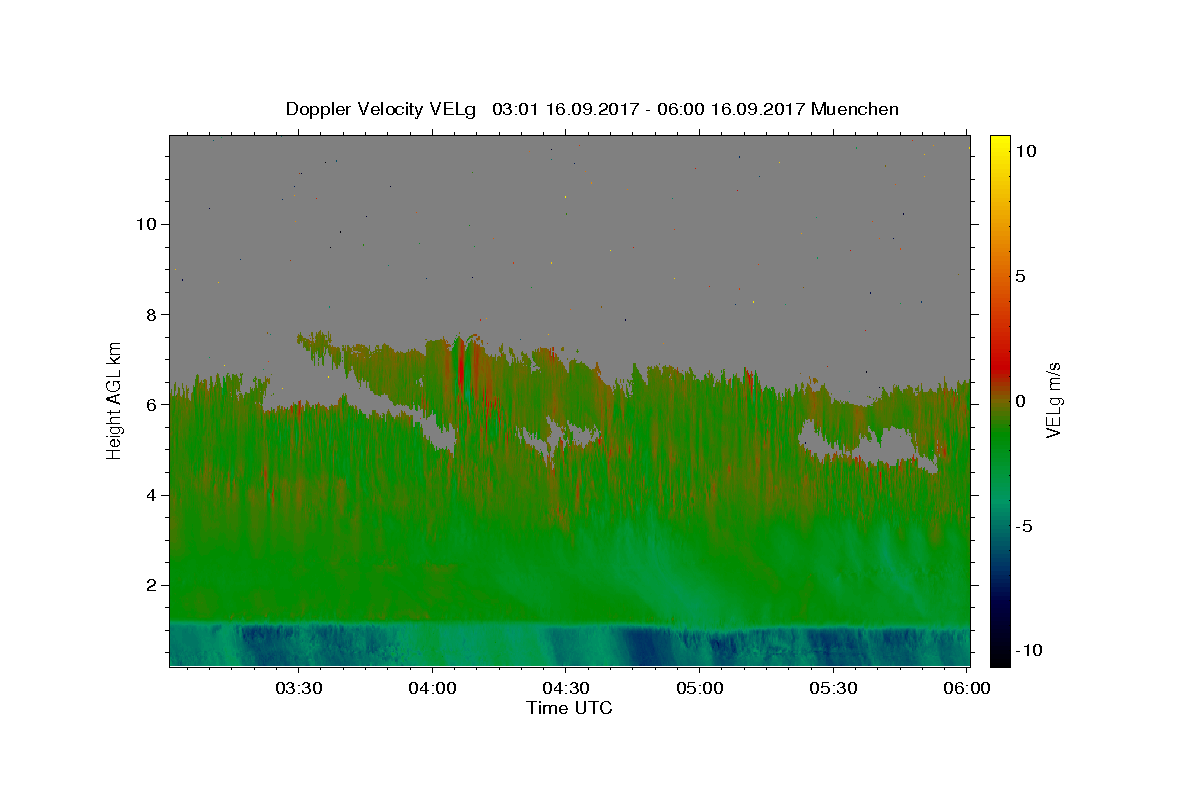Viewport: 1200px width, 800px height.
Task: Click the colorbar label 5
Action: (x=1020, y=276)
